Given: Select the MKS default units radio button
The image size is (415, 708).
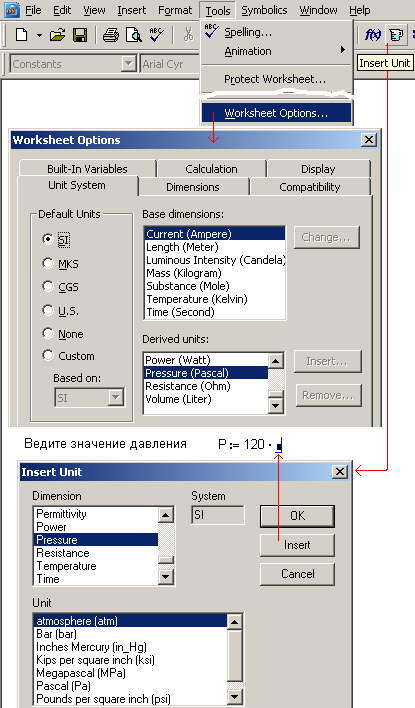Looking at the screenshot, I should pos(48,263).
